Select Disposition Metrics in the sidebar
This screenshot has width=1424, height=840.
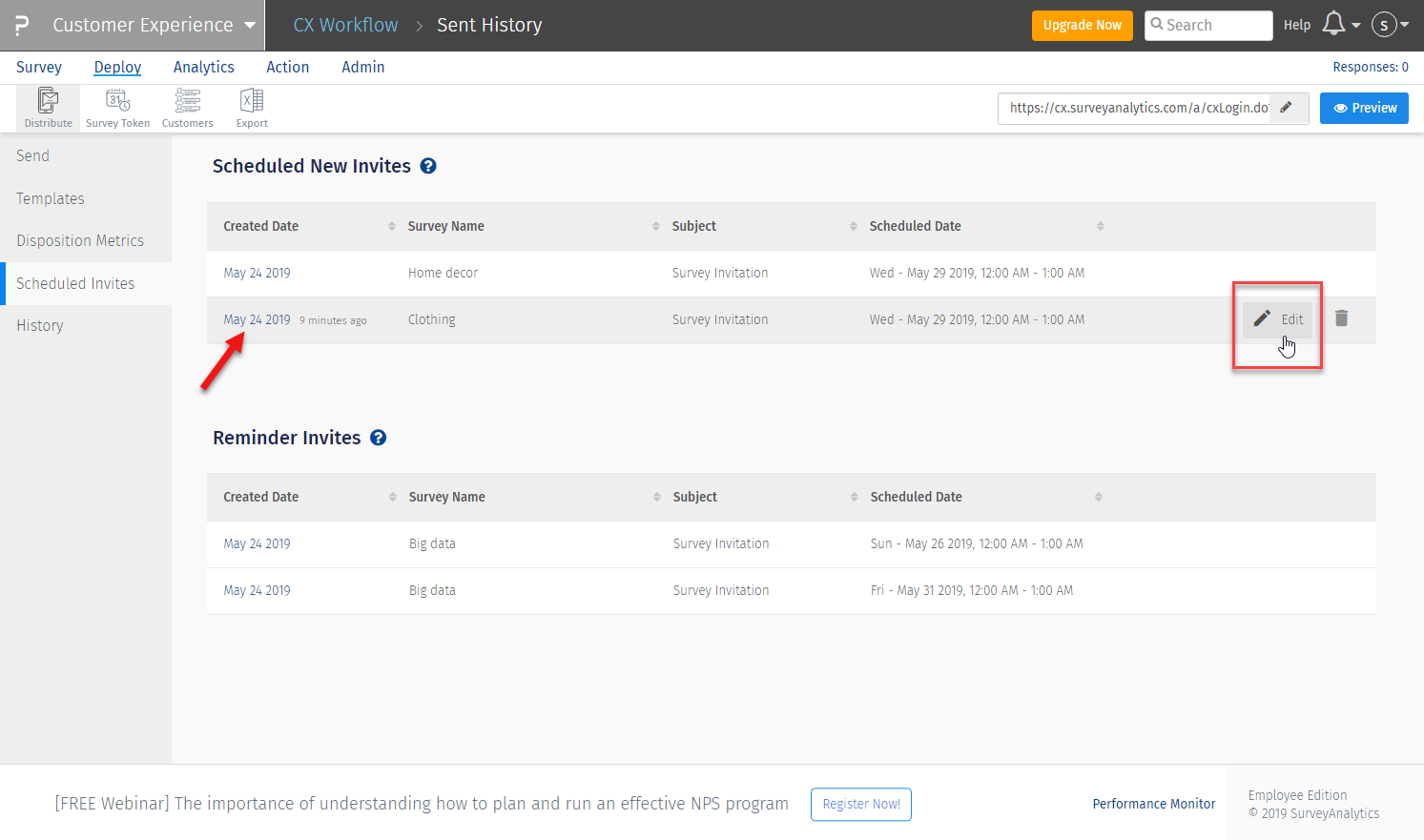point(80,240)
